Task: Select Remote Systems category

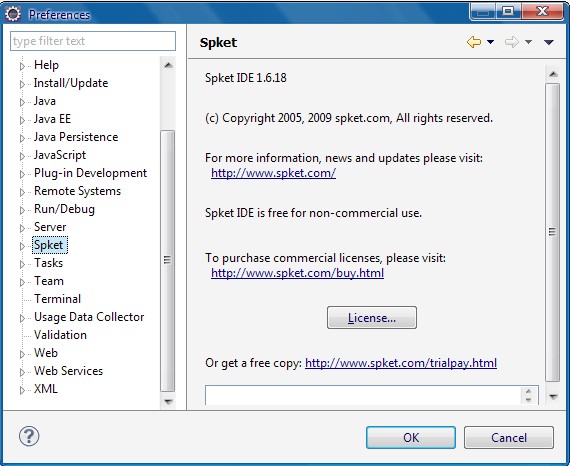Action: point(77,191)
